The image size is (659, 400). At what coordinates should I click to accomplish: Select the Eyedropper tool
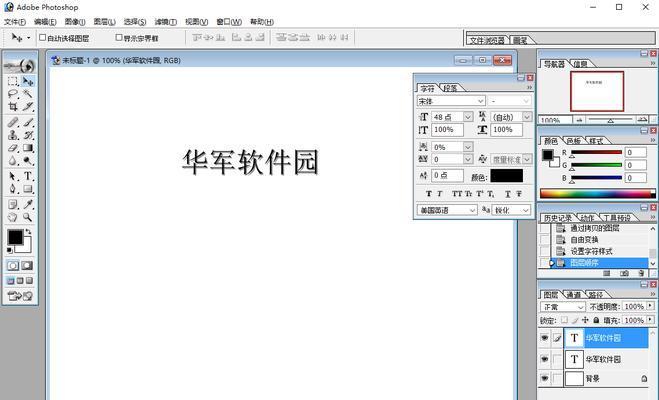(x=28, y=204)
